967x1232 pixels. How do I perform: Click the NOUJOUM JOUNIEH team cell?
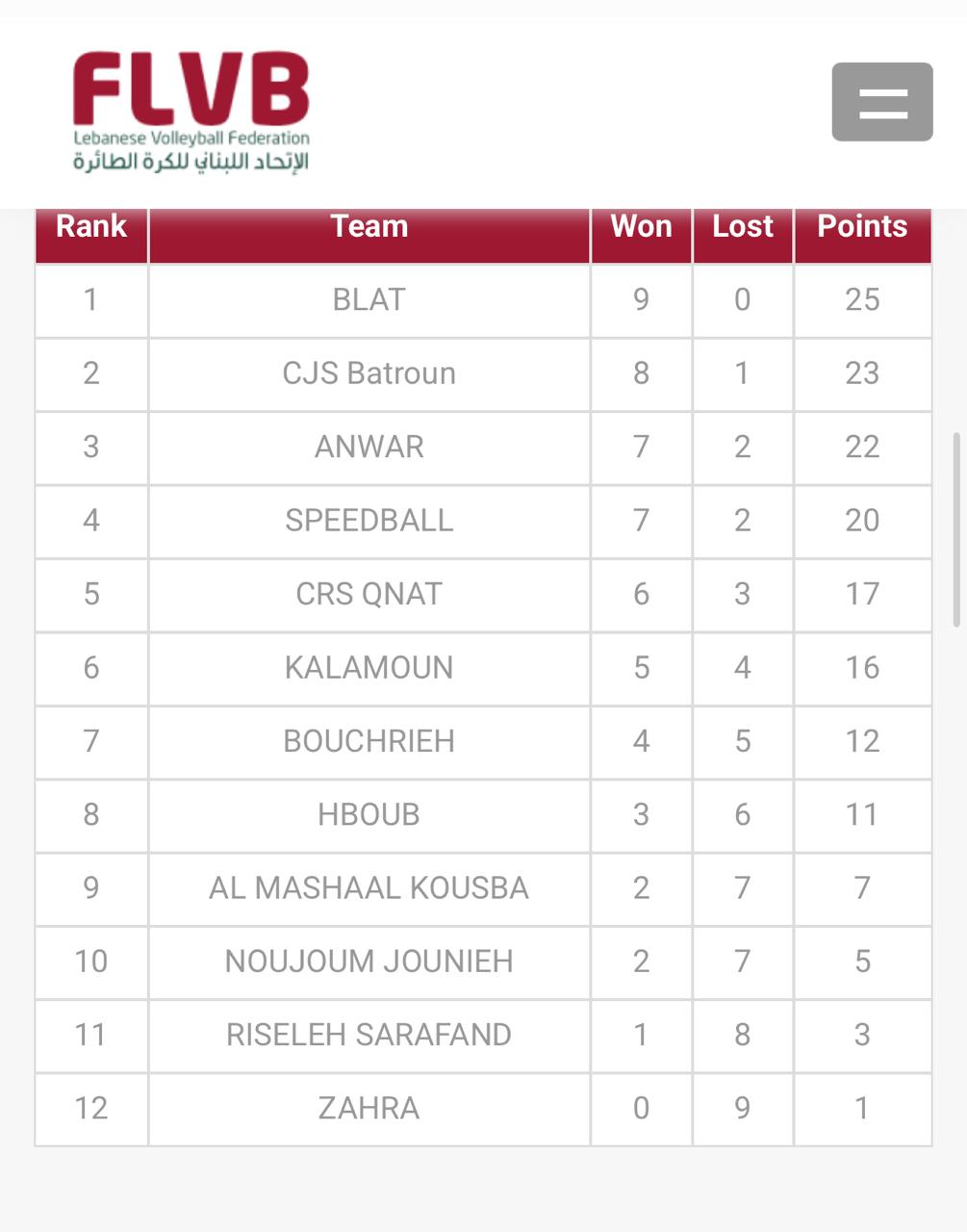(x=369, y=962)
